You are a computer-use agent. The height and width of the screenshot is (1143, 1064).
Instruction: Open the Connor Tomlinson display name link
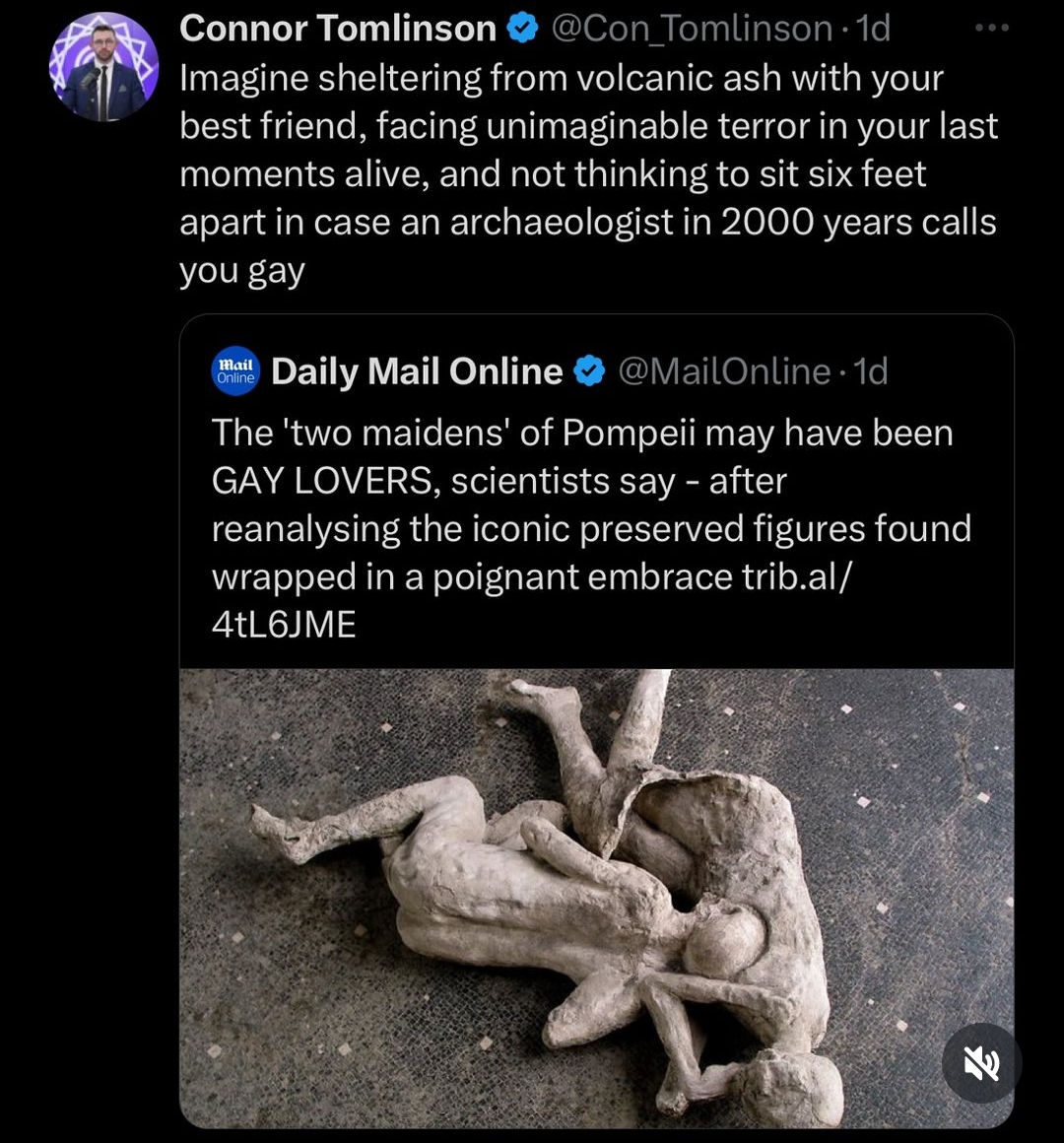point(337,30)
